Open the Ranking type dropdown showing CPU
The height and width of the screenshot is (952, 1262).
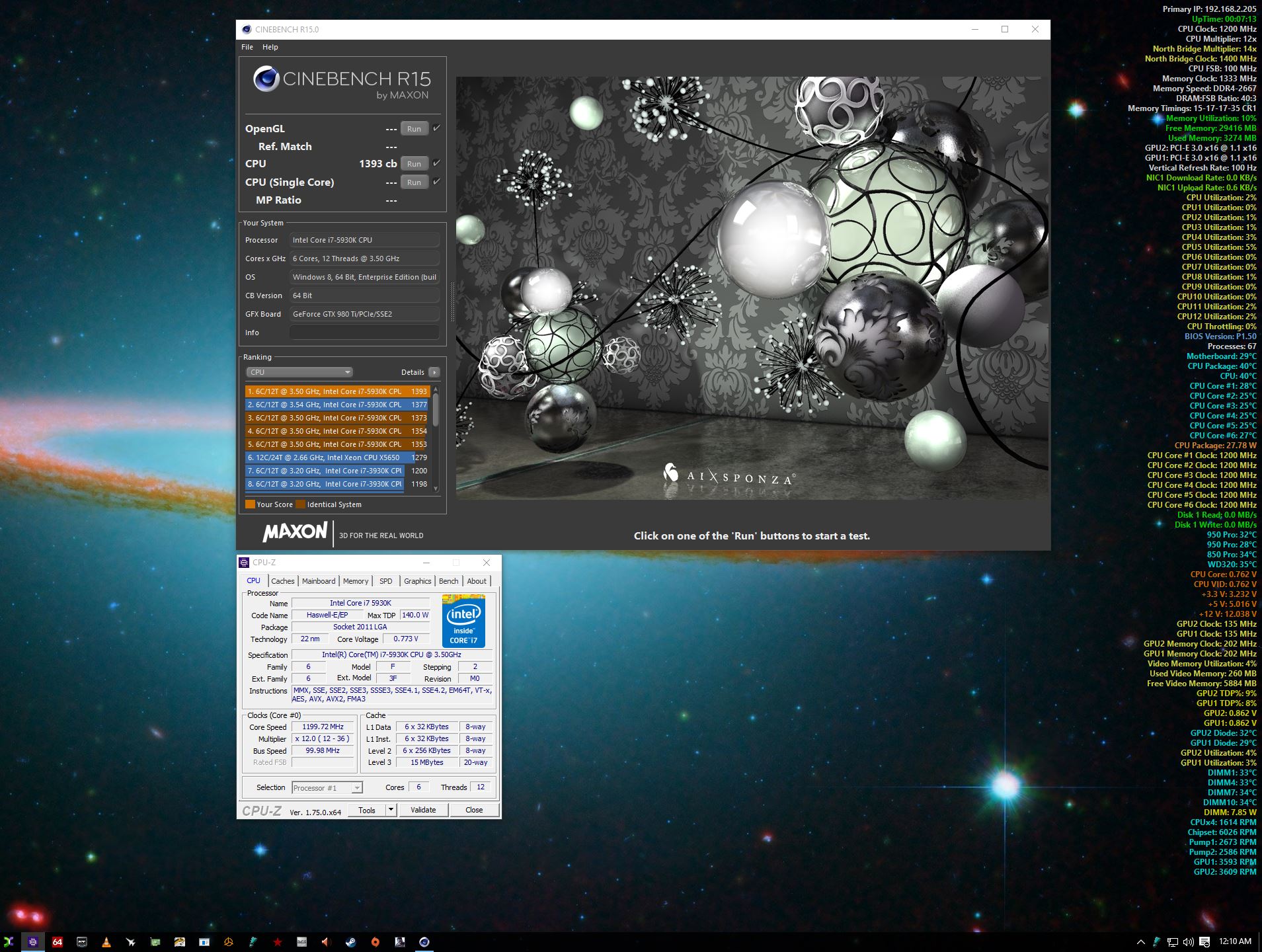(x=299, y=372)
